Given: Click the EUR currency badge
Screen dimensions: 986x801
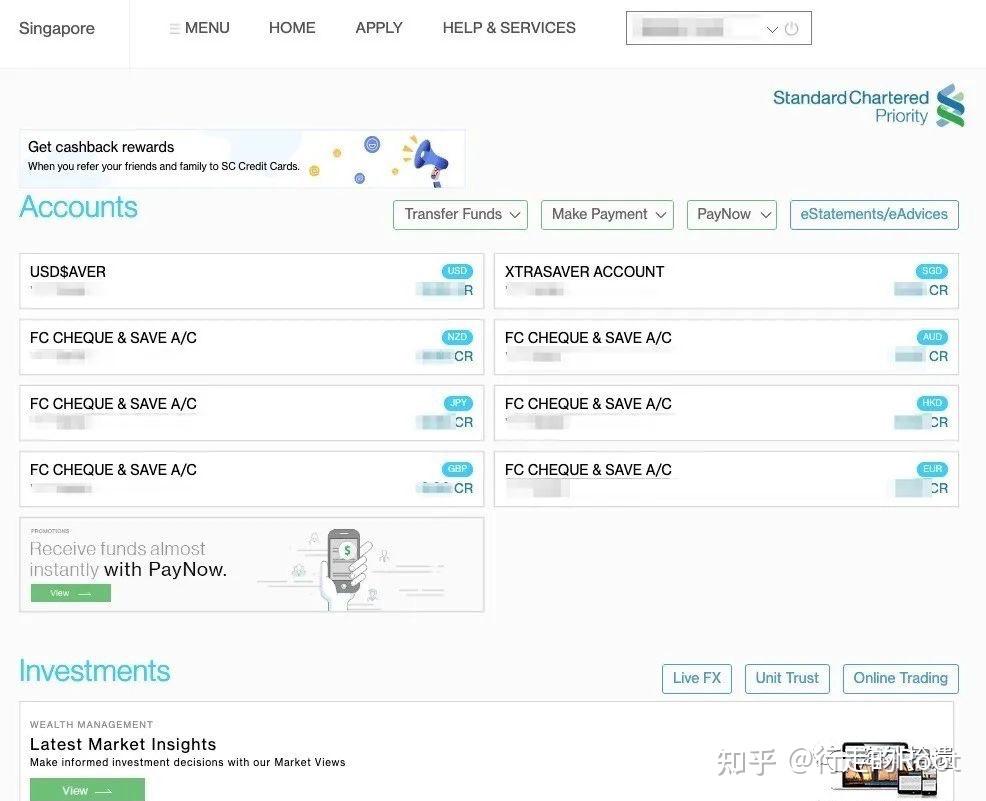Looking at the screenshot, I should pyautogui.click(x=932, y=469).
